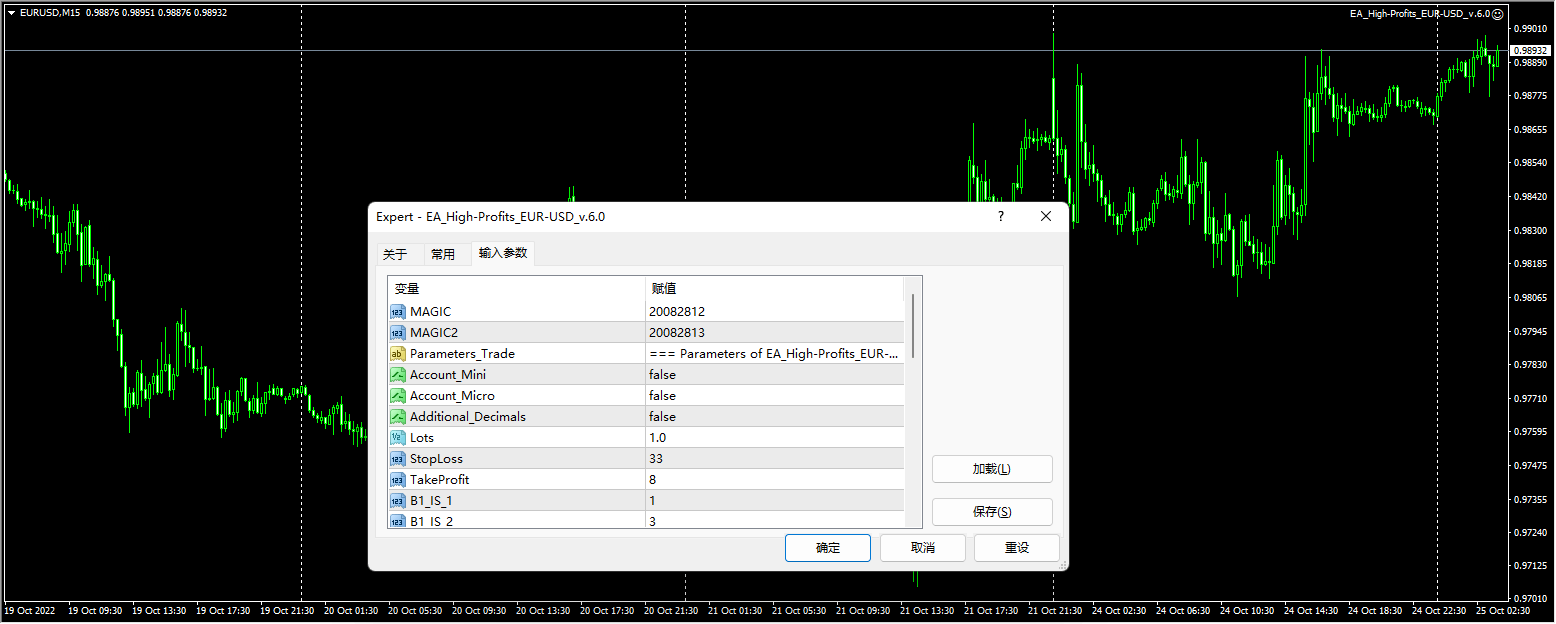Click the integer icon beside MAGIC parameter

(x=398, y=311)
